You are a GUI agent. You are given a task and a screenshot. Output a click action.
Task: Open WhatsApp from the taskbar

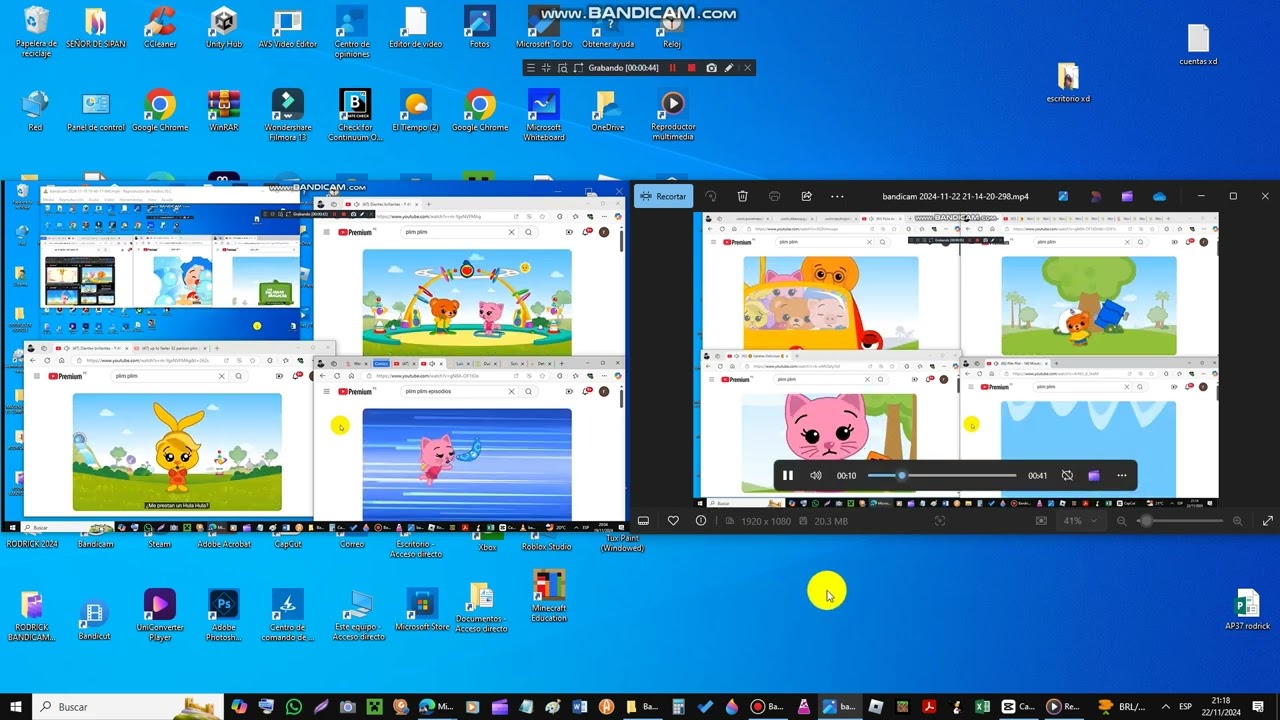tap(294, 707)
